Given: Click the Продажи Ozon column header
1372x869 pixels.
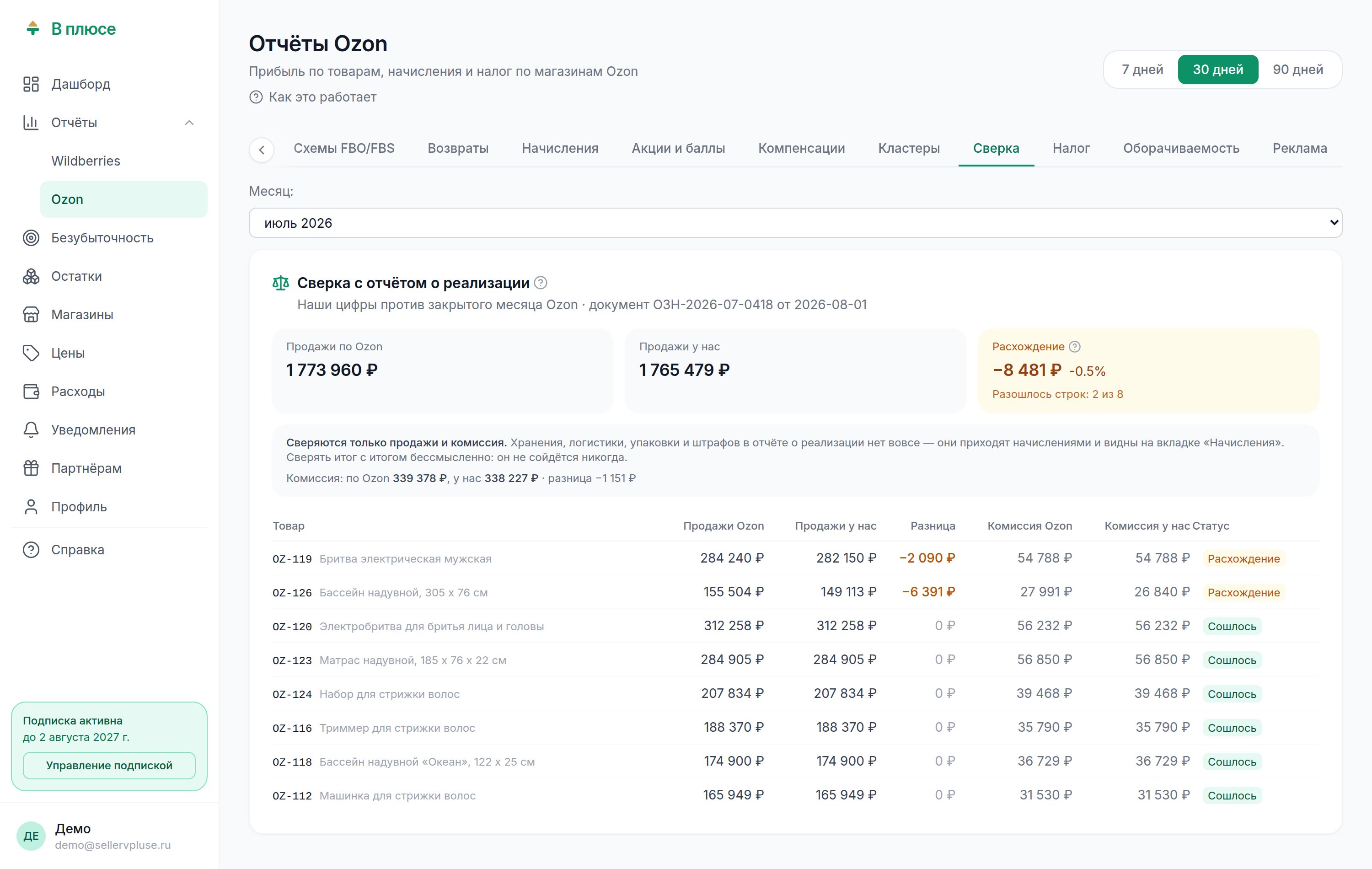Looking at the screenshot, I should tap(724, 526).
